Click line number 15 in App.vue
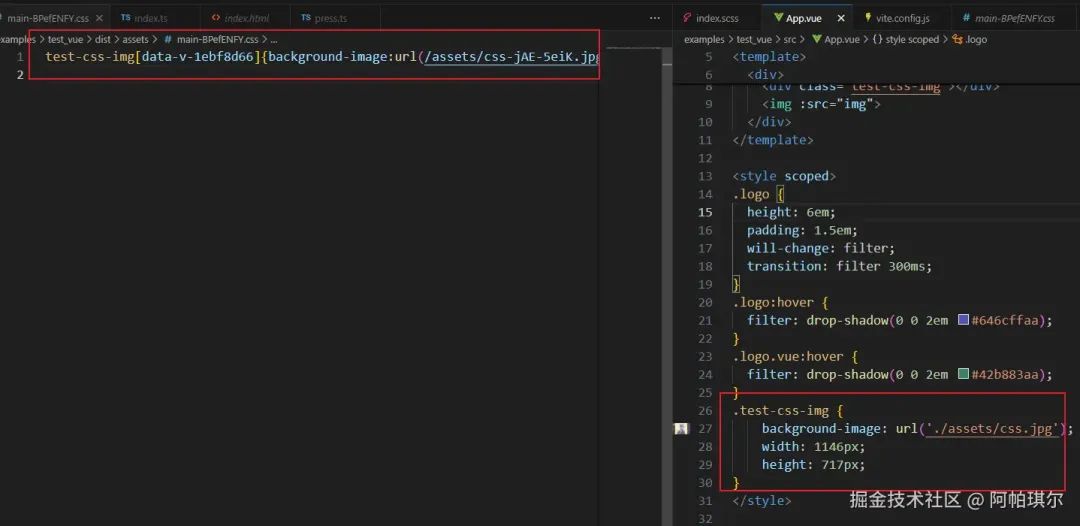Image resolution: width=1080 pixels, height=526 pixels. pyautogui.click(x=705, y=212)
